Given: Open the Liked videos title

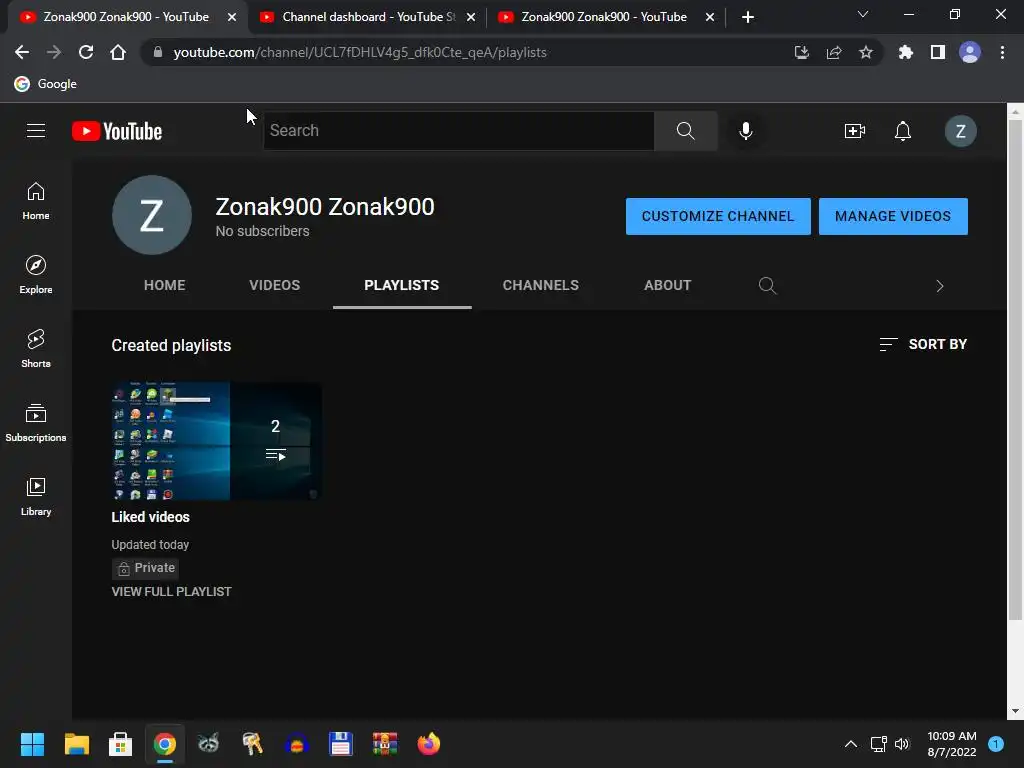Looking at the screenshot, I should [150, 517].
